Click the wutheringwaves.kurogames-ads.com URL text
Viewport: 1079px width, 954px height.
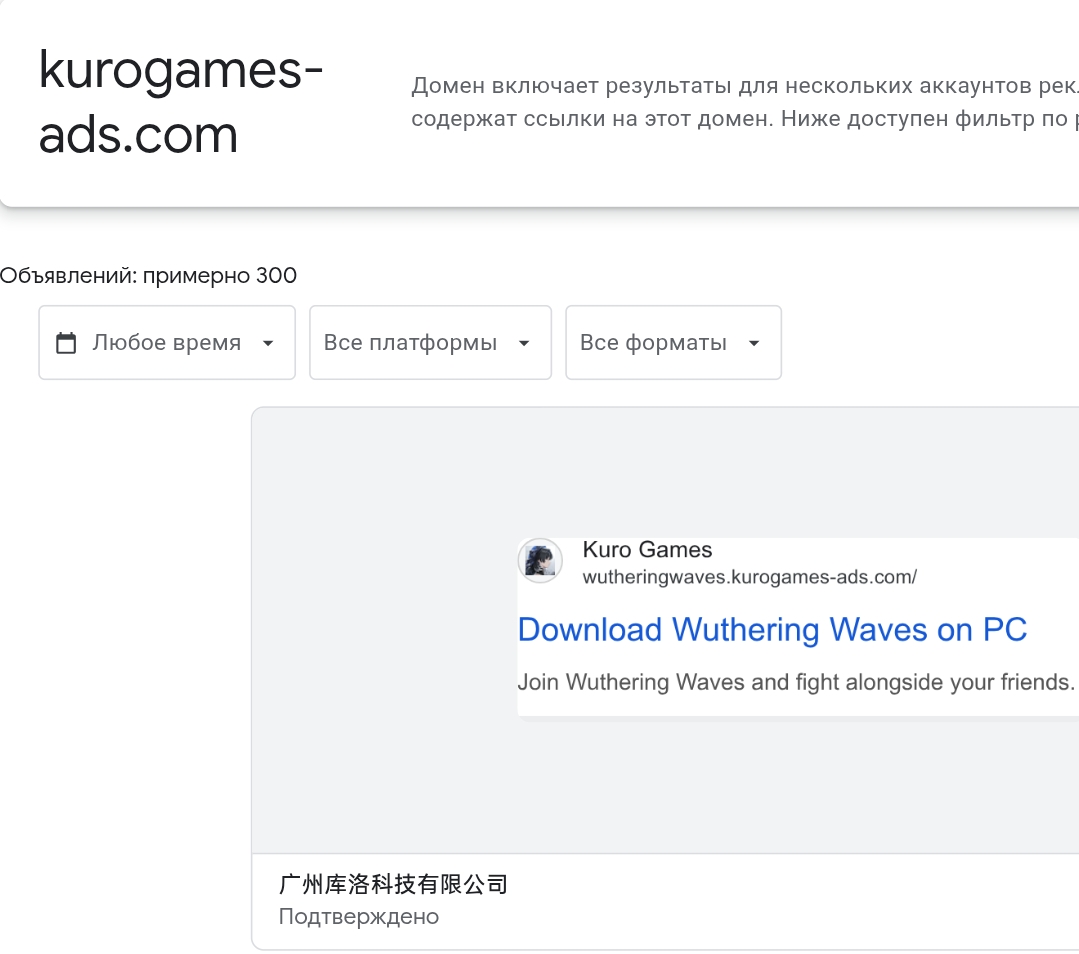(x=749, y=577)
